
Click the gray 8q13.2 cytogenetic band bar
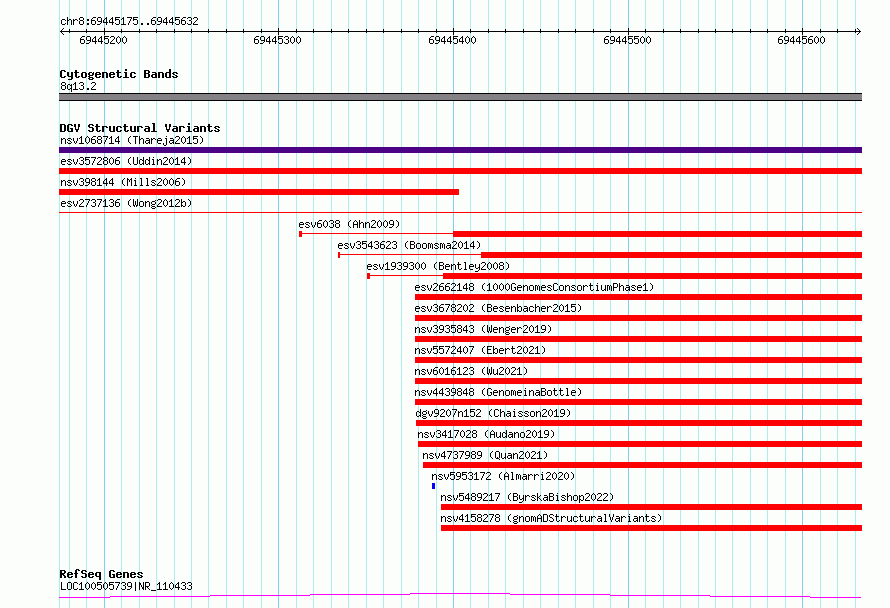pyautogui.click(x=460, y=97)
